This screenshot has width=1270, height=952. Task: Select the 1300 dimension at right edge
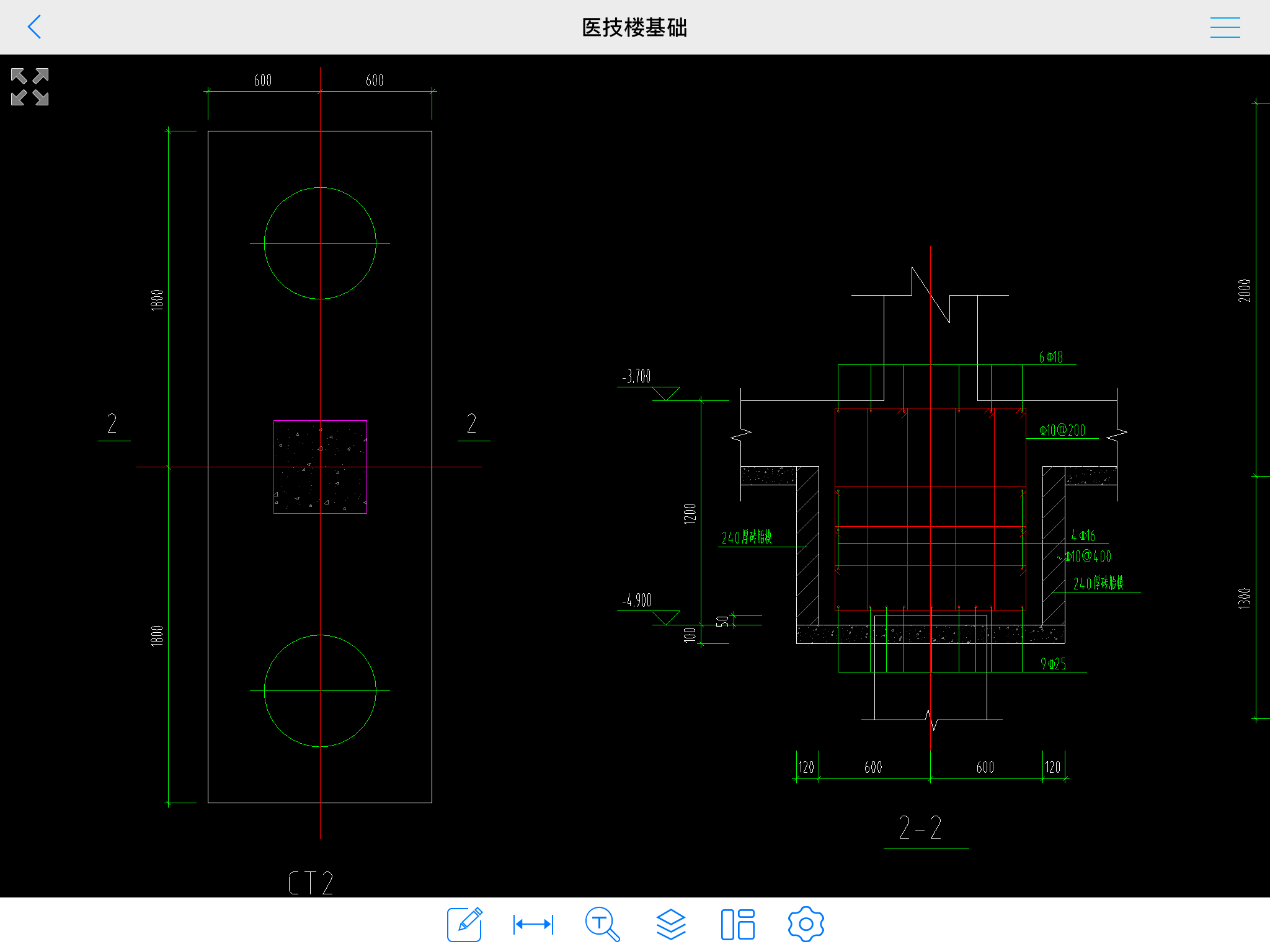point(1245,599)
